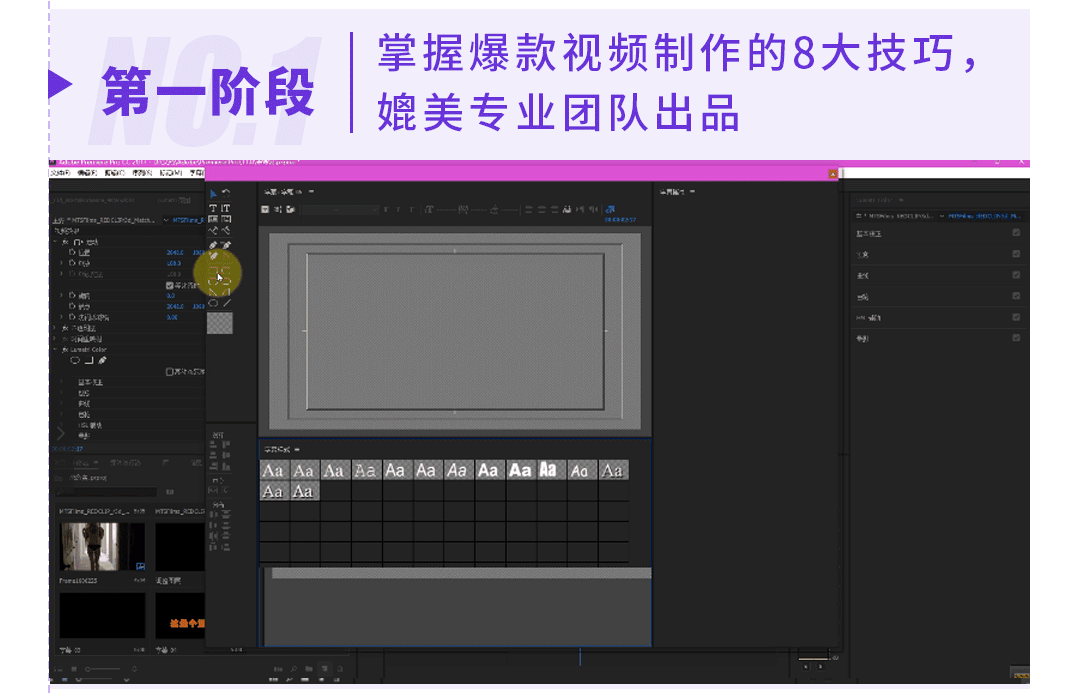The image size is (1080, 694).
Task: Open the 字幕 Title menu
Action: click(197, 173)
